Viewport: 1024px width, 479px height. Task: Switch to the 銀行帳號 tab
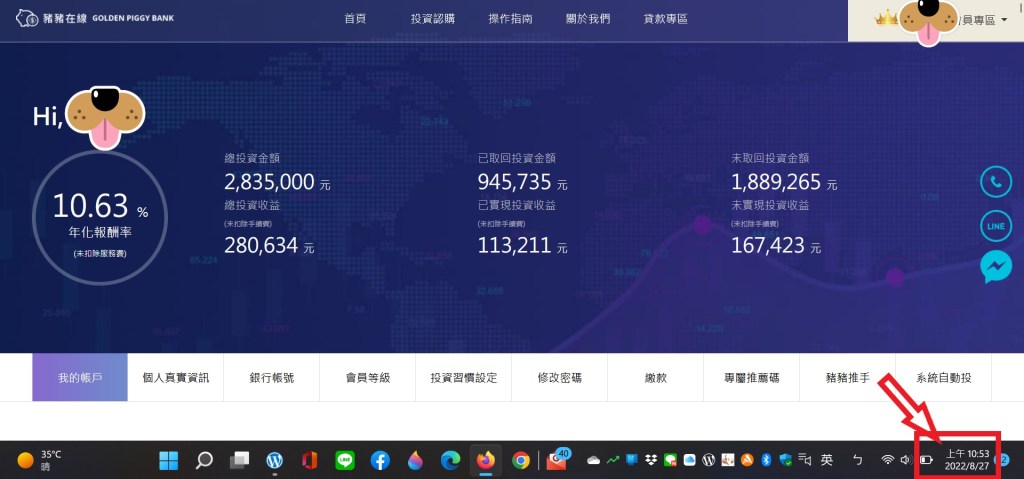272,378
